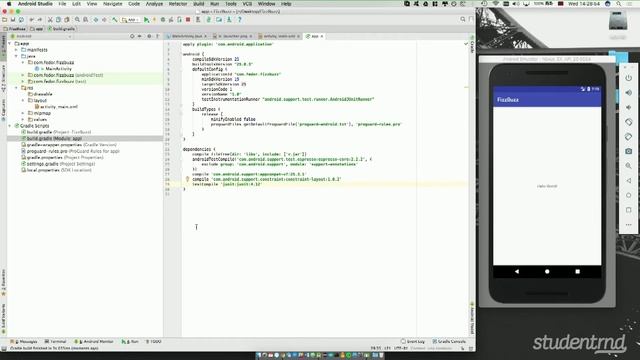Expand the manifests folder
640x360 pixels.
point(16,50)
